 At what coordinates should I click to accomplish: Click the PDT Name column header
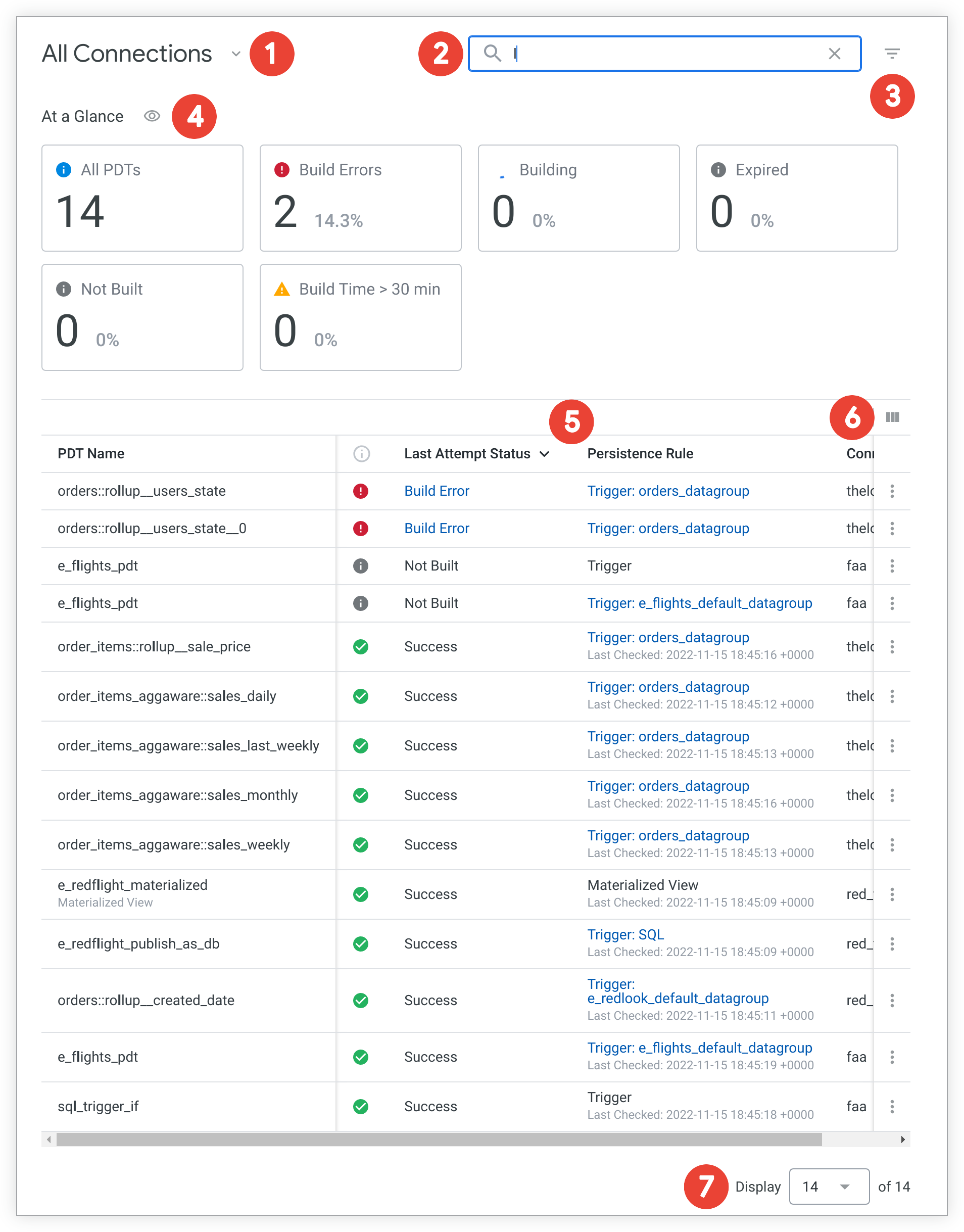[91, 454]
